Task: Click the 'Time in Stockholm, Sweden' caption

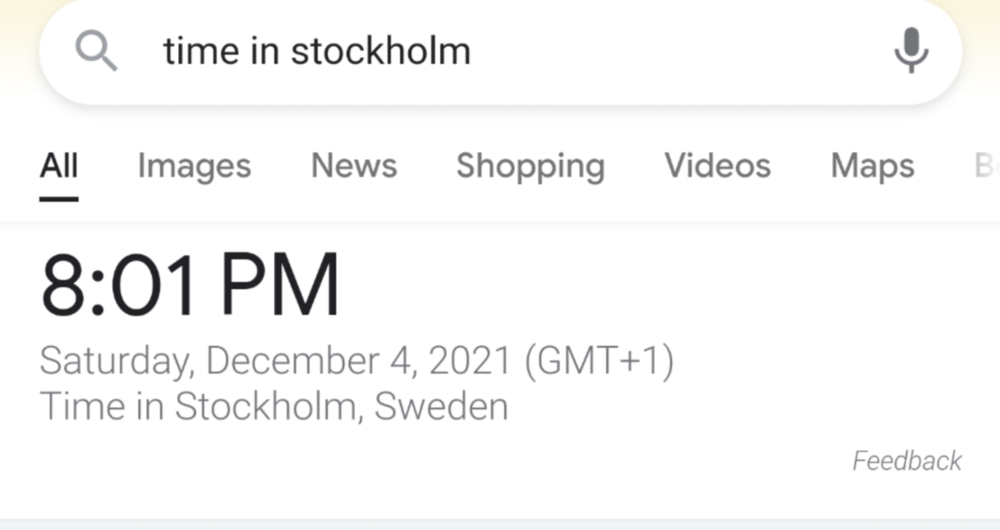Action: pyautogui.click(x=273, y=406)
